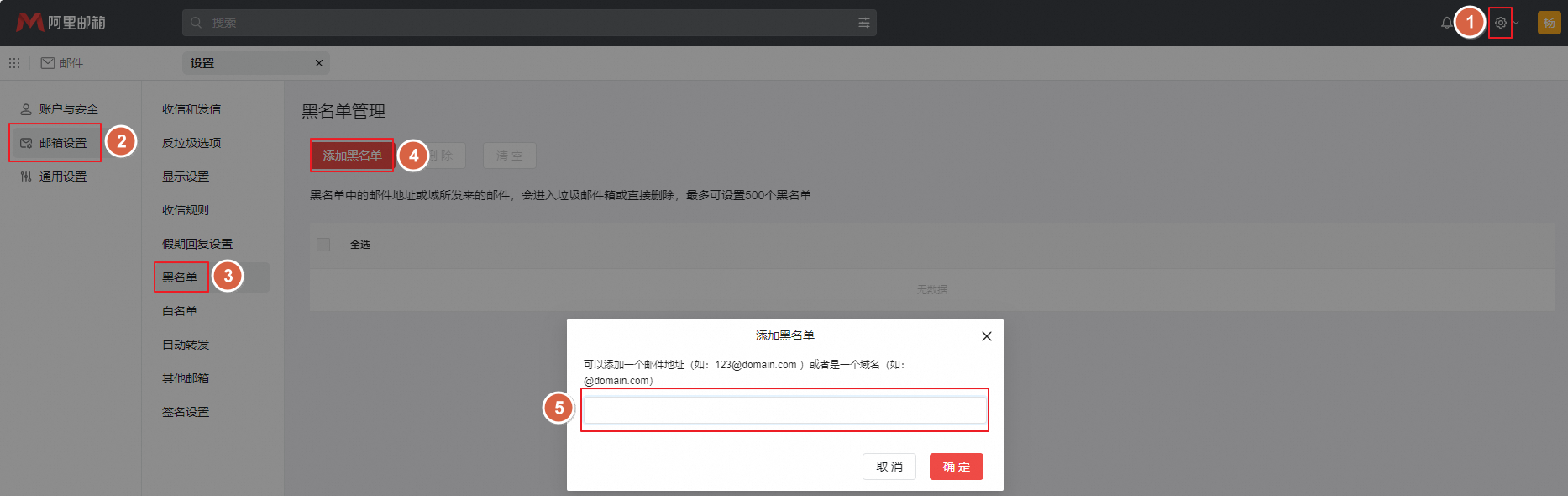Image resolution: width=1568 pixels, height=496 pixels.
Task: Open the user avatar 杨
Action: [x=1549, y=23]
